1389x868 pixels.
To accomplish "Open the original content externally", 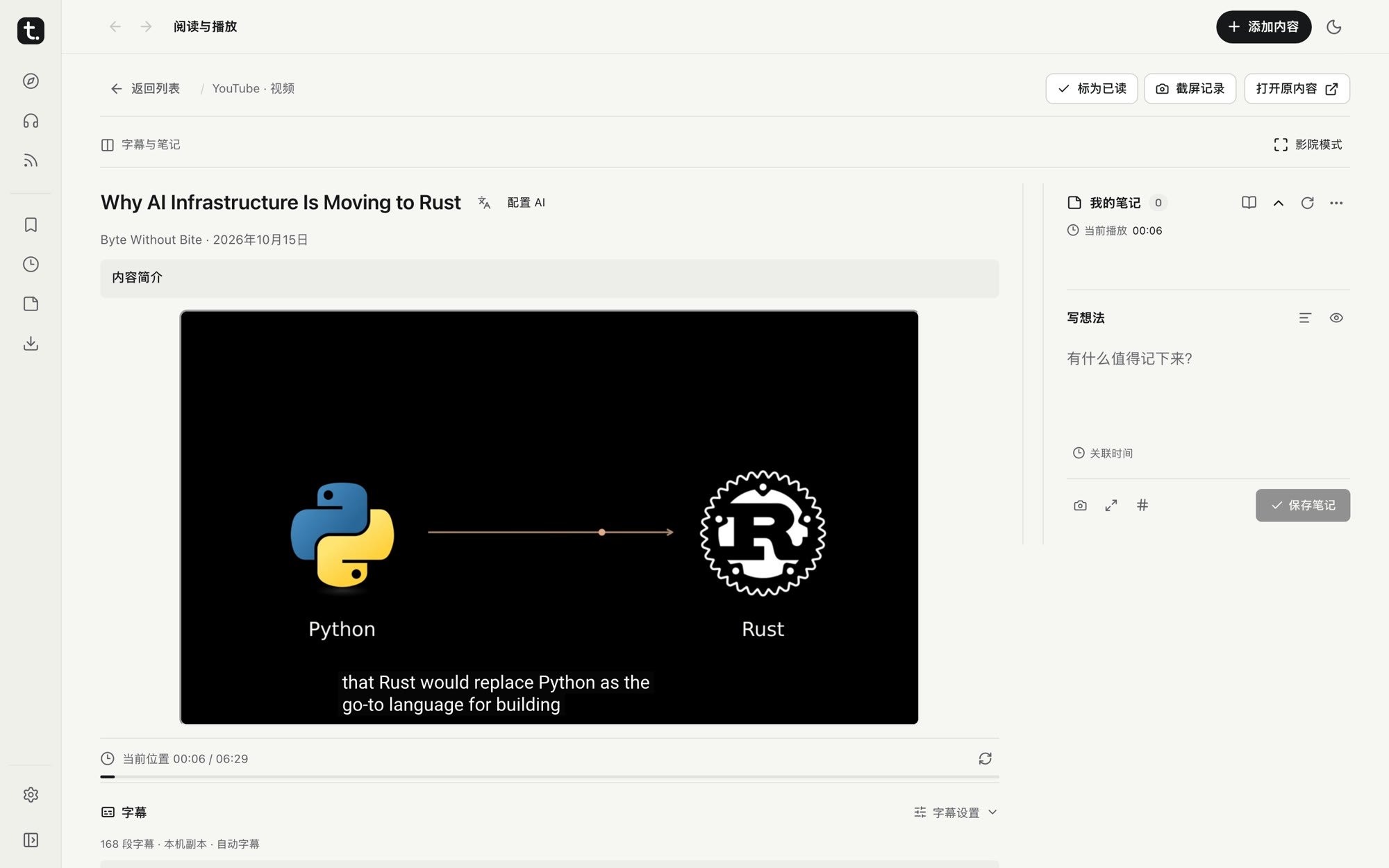I will tap(1297, 88).
